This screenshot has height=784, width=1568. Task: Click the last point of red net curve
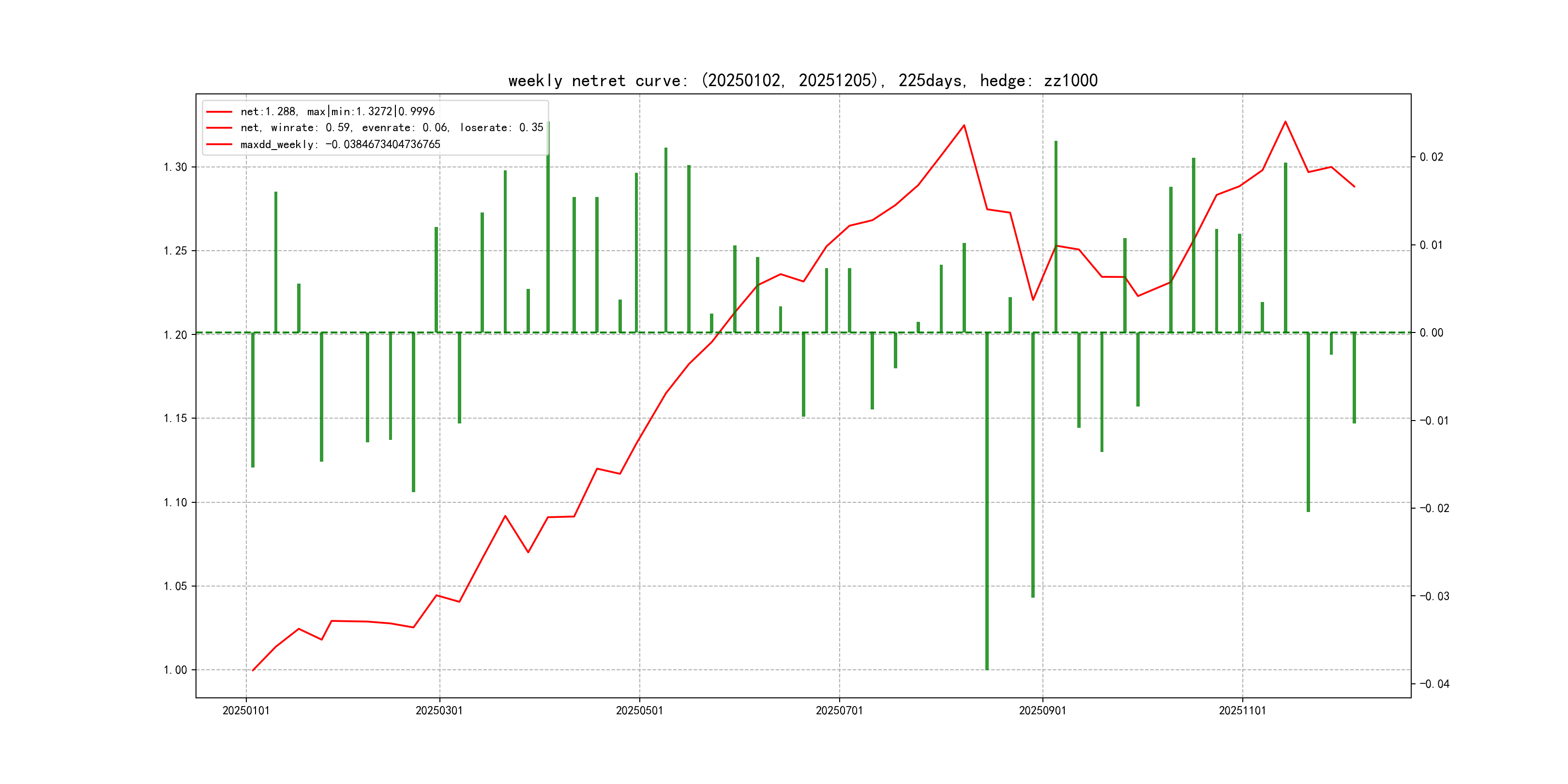point(1355,186)
